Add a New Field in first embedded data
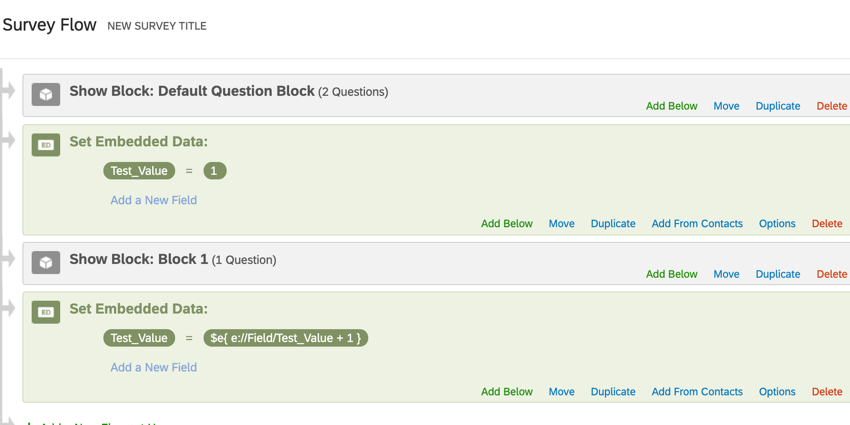This screenshot has width=850, height=425. (x=153, y=200)
